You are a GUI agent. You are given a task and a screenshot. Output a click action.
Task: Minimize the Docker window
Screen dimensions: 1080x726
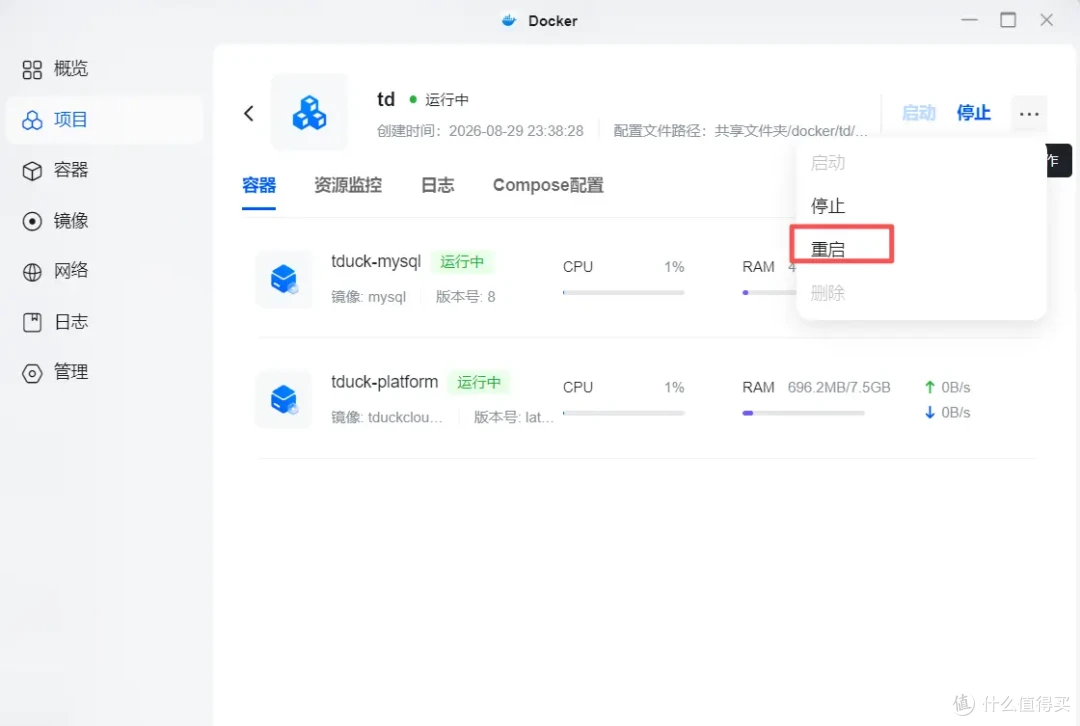(970, 20)
